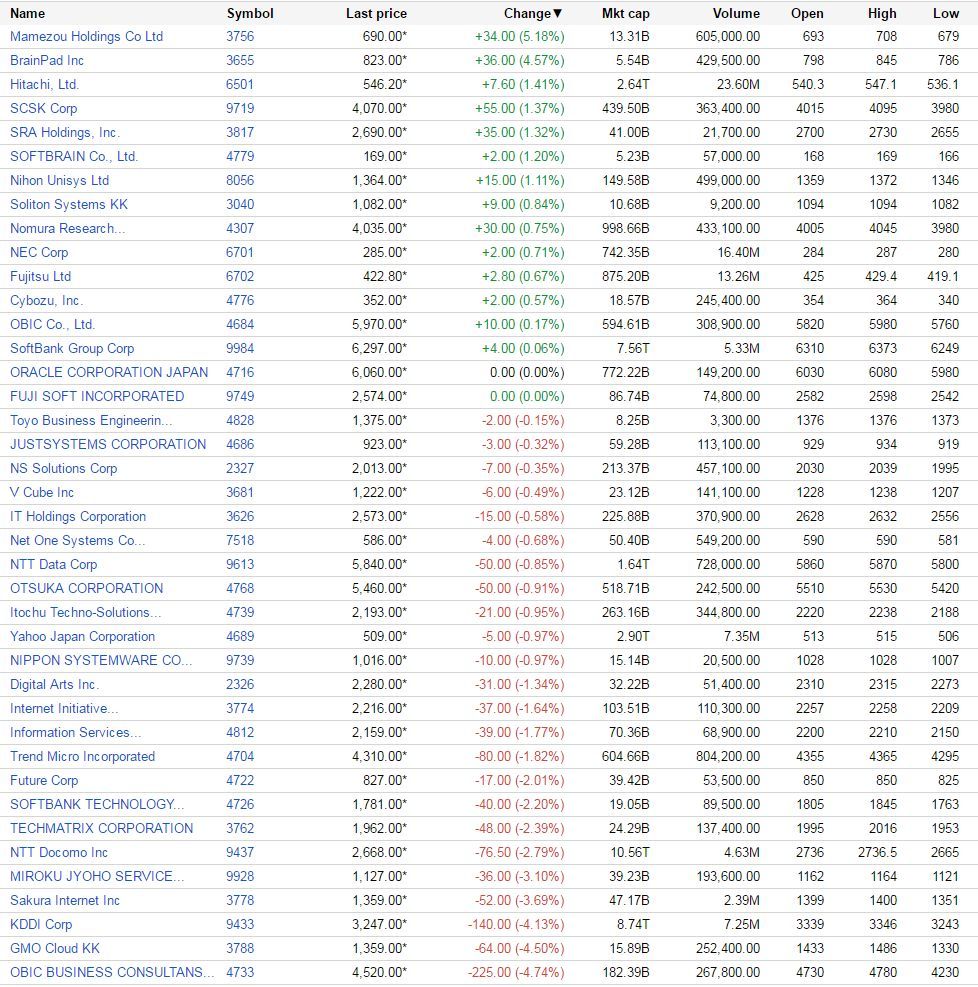Image resolution: width=978 pixels, height=987 pixels.
Task: Sort by Last price header
Action: (376, 13)
